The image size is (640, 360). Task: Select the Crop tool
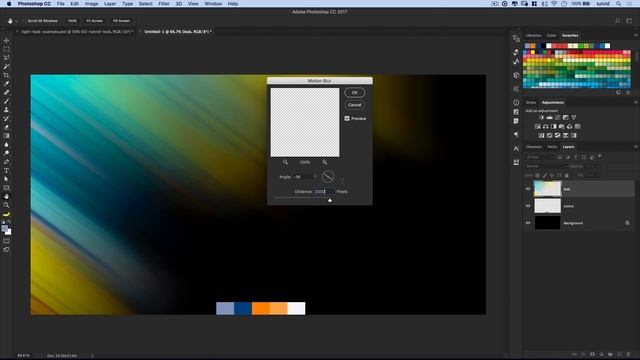pyautogui.click(x=7, y=75)
